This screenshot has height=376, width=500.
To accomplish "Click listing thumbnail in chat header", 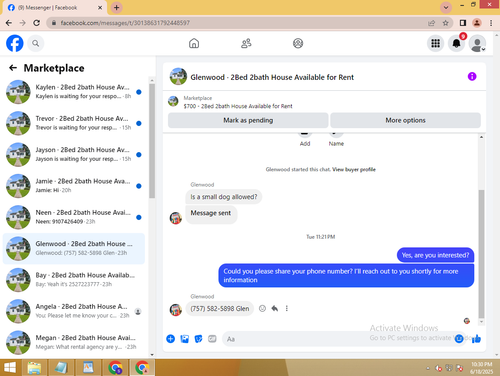I will pyautogui.click(x=178, y=77).
